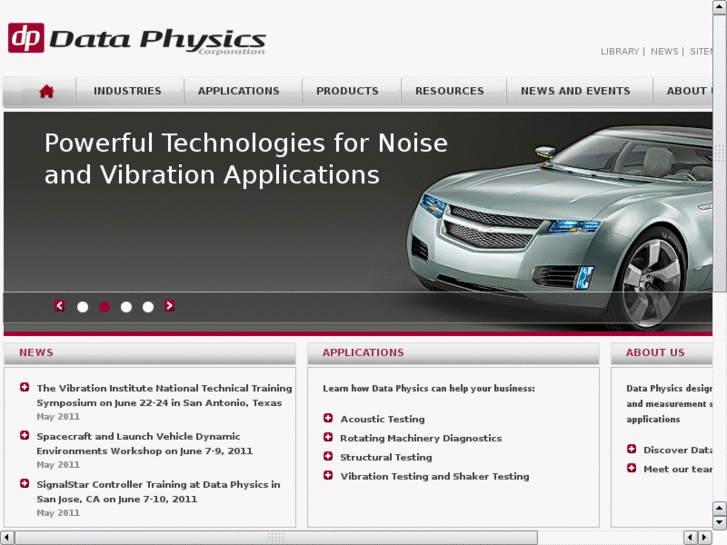The width and height of the screenshot is (727, 545).
Task: Click the APPLICATIONS section heading
Action: (x=363, y=353)
